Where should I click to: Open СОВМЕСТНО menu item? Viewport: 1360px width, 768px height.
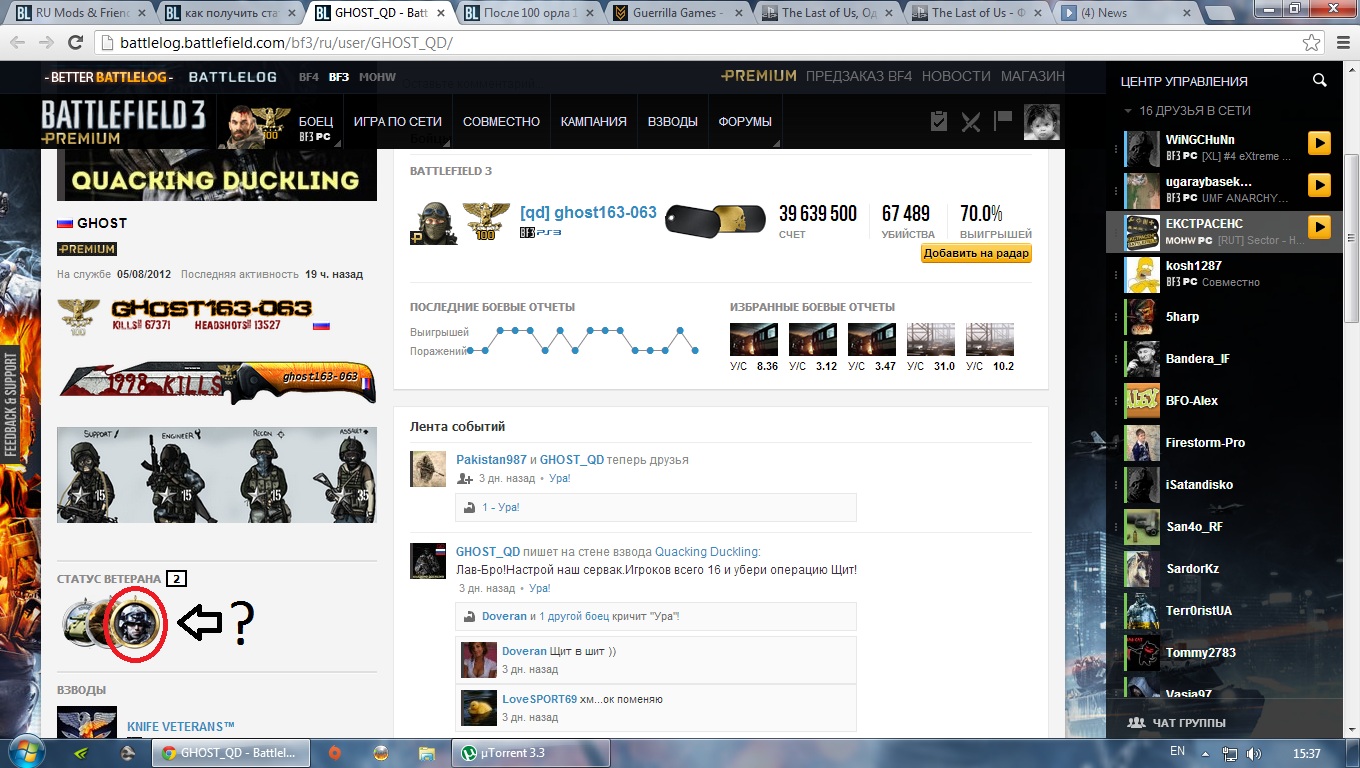click(501, 122)
